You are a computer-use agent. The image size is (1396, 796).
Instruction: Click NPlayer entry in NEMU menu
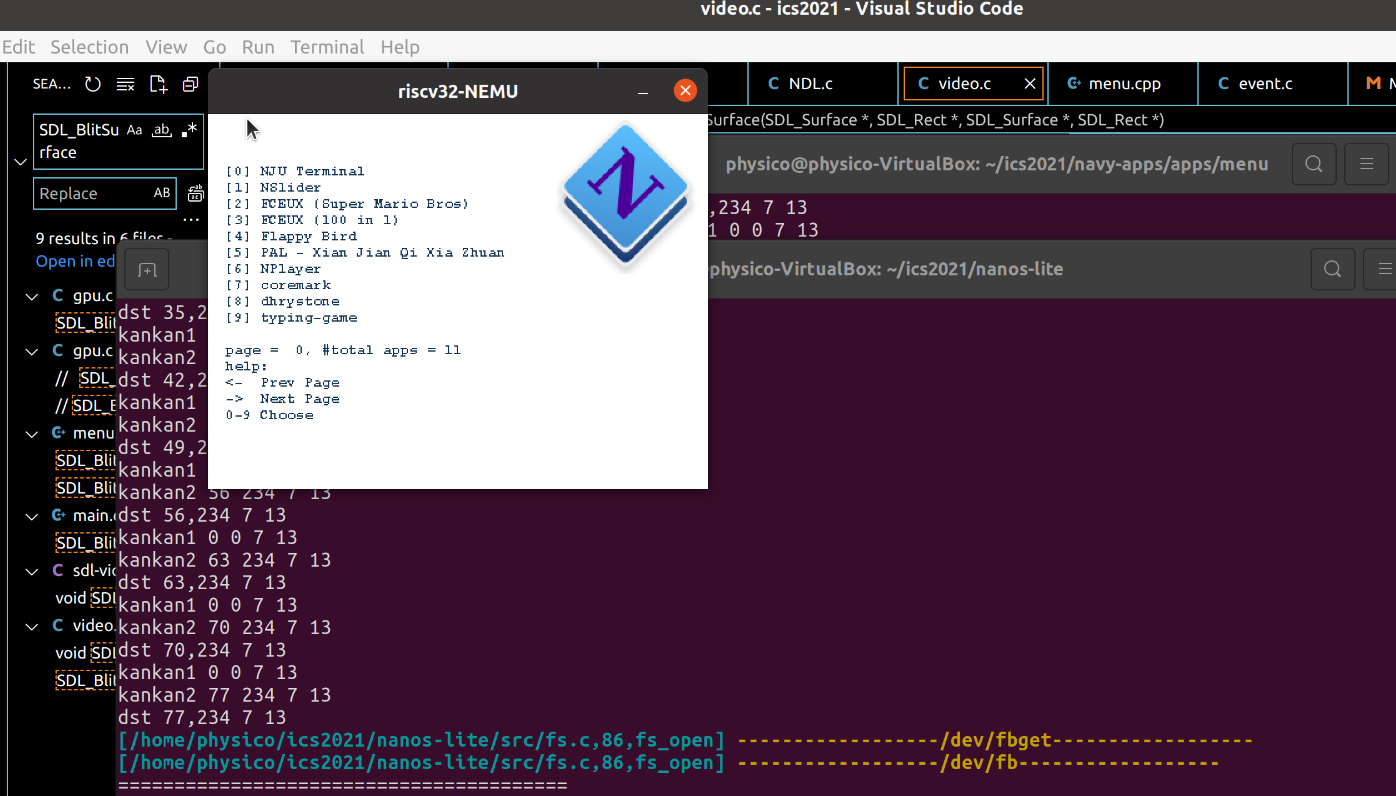[x=274, y=269]
